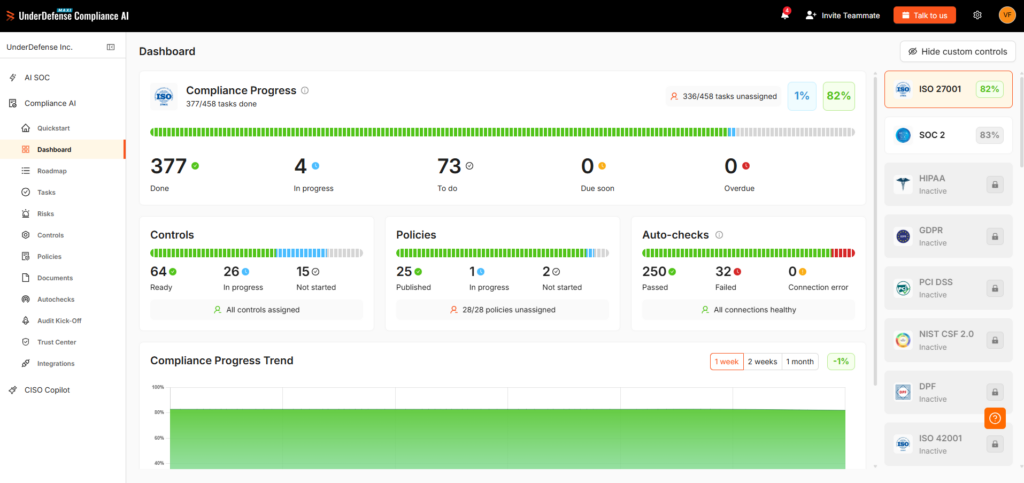The width and height of the screenshot is (1024, 483).
Task: Click the Talk to us button
Action: click(x=925, y=15)
